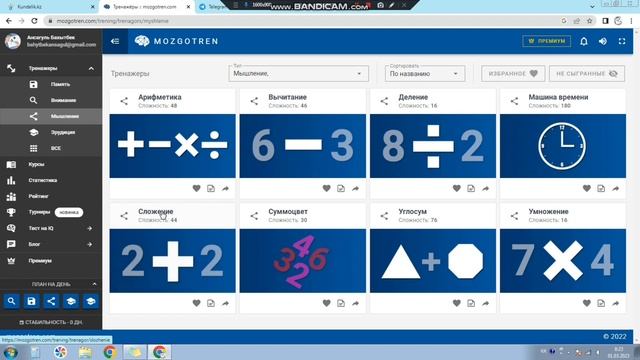Open the notifications bell
Screen dimensions: 640x360
tap(584, 41)
